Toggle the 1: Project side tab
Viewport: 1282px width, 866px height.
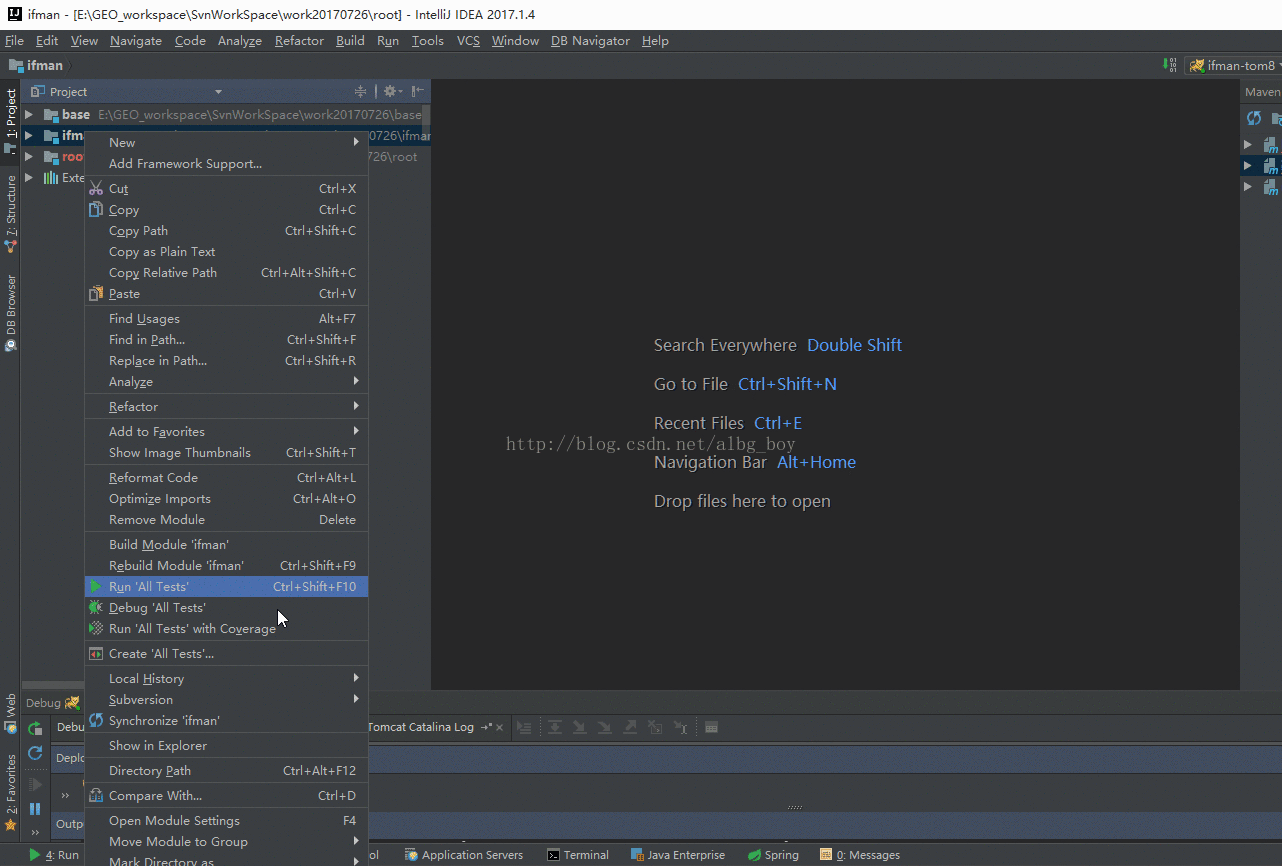10,121
